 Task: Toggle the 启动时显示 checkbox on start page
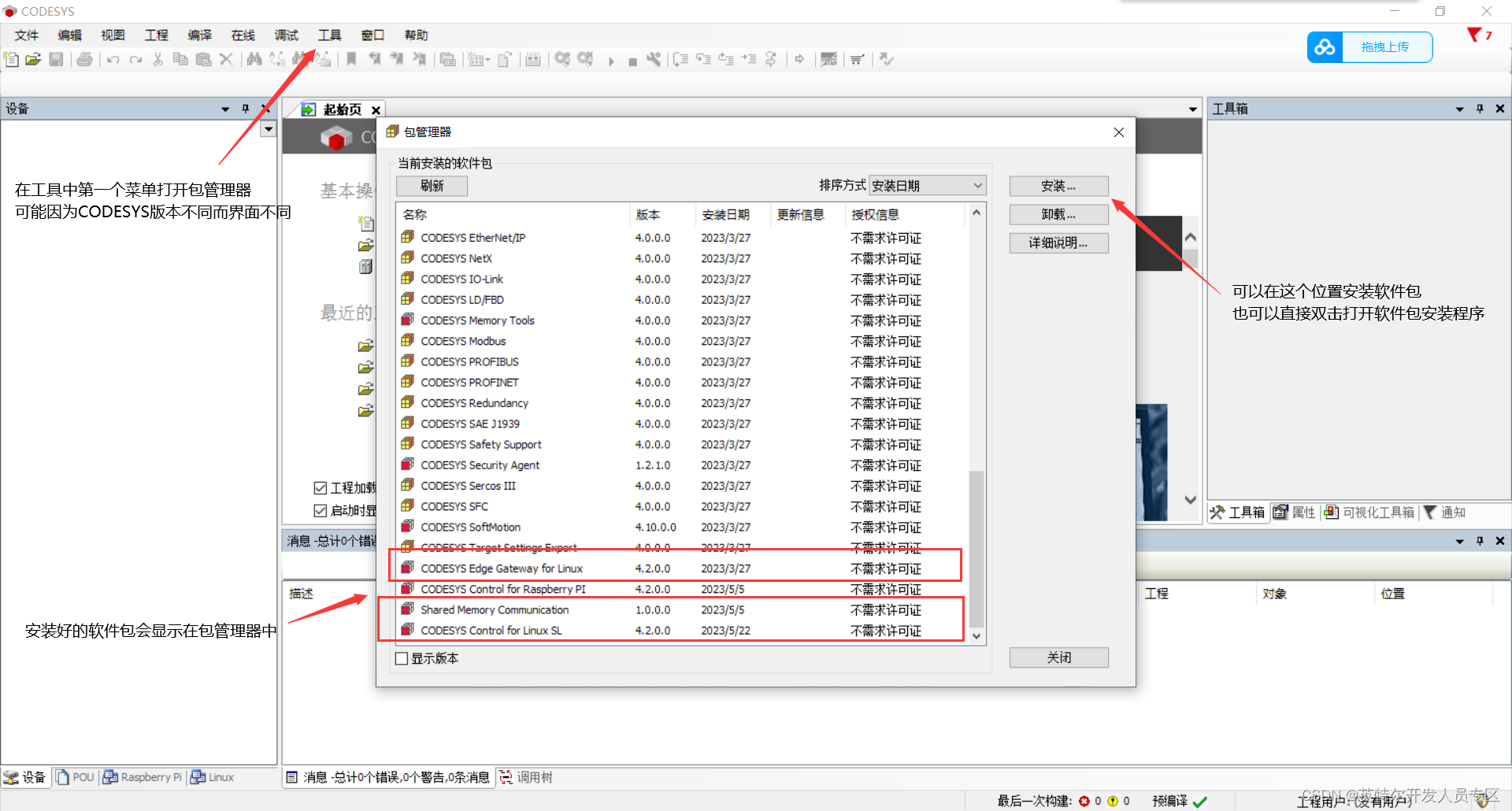[321, 510]
